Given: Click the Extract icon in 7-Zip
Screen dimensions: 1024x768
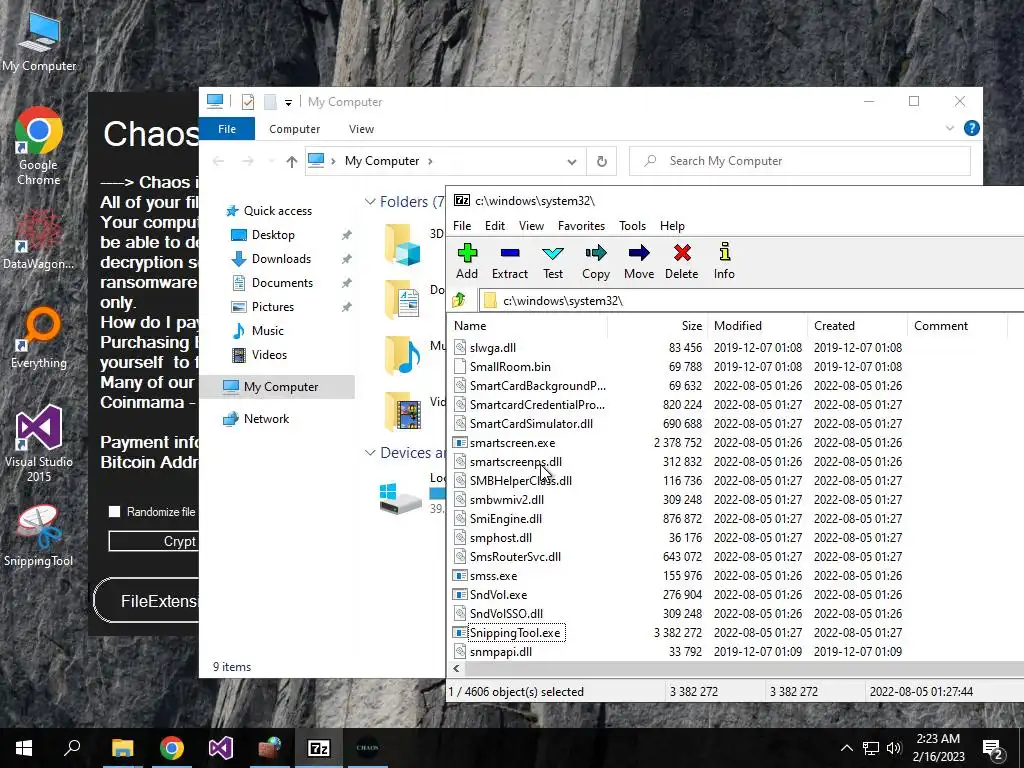Looking at the screenshot, I should coord(509,261).
